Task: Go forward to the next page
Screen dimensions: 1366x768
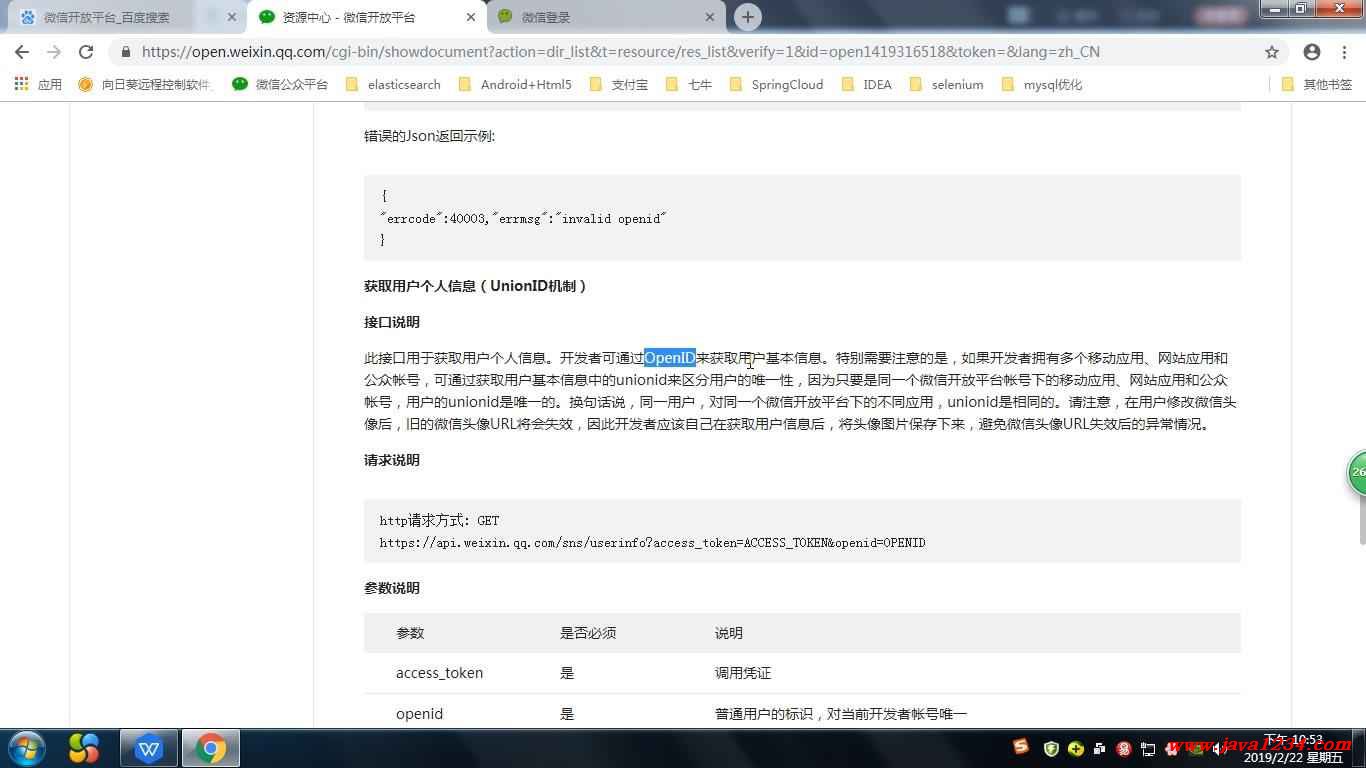Action: tap(54, 52)
